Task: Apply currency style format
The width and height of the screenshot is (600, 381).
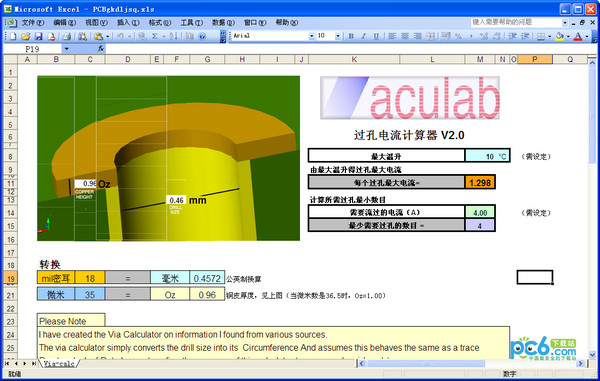Action: [x=445, y=36]
